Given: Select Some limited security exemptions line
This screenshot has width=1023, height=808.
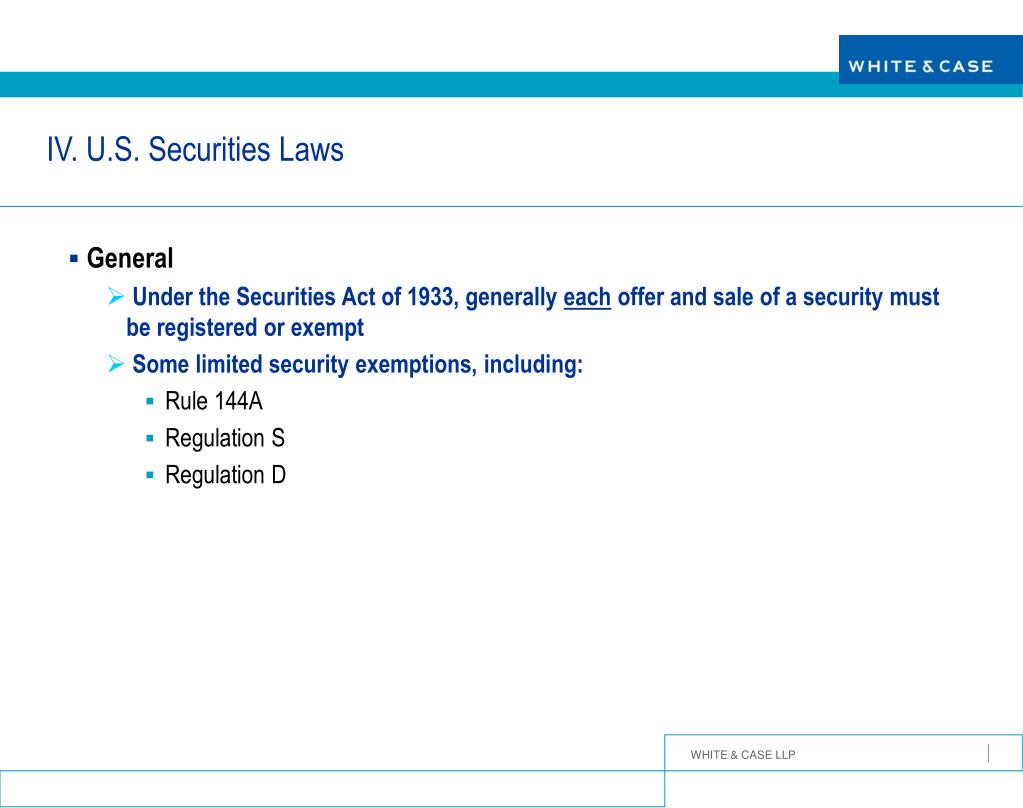Looking at the screenshot, I should point(357,364).
